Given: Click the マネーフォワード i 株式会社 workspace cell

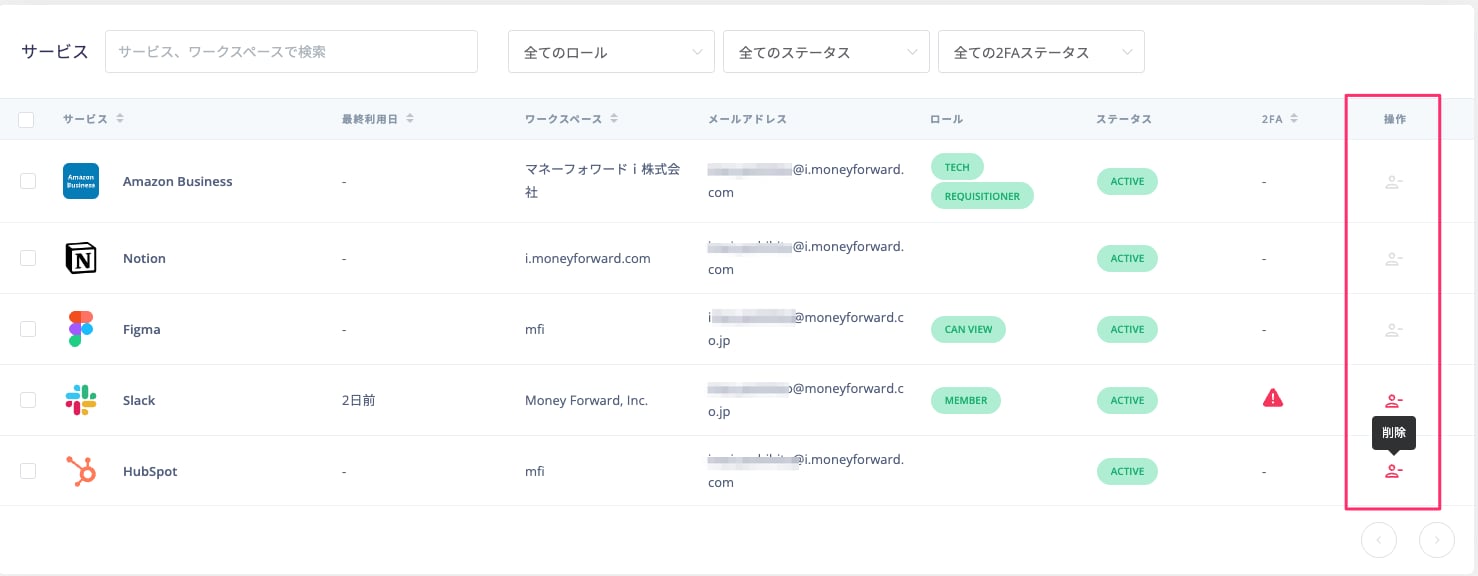Looking at the screenshot, I should (x=603, y=181).
